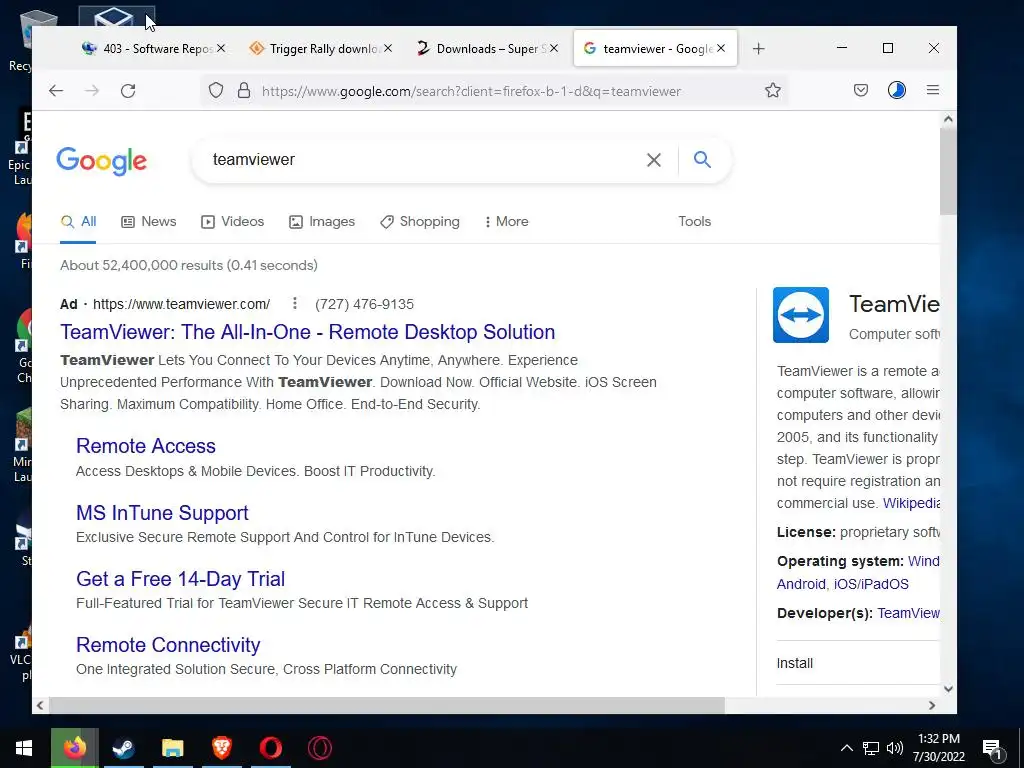Open Get a Free 14-Day Trial link
The image size is (1024, 768).
(180, 579)
